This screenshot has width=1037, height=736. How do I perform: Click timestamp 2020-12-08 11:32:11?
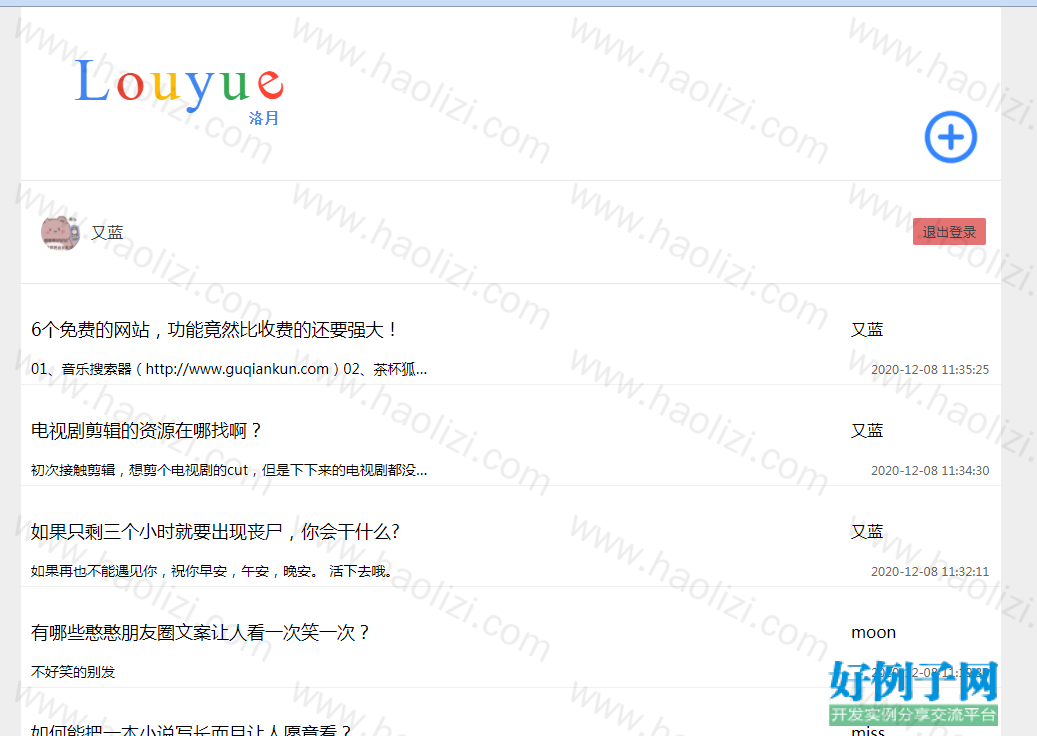(x=930, y=572)
